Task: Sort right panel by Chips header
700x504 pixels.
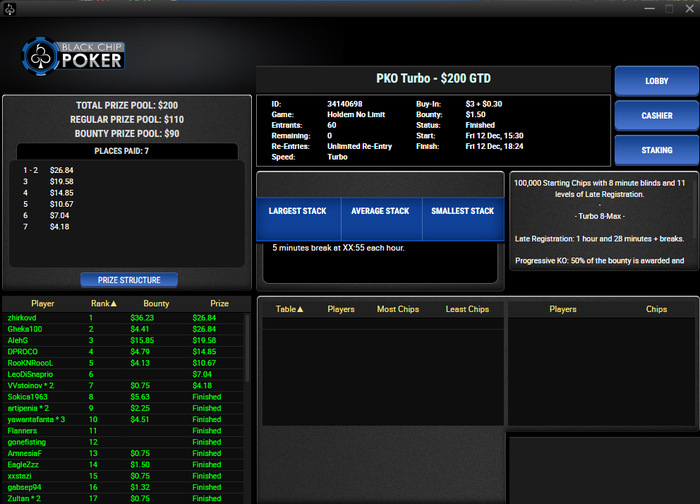Action: coord(656,309)
